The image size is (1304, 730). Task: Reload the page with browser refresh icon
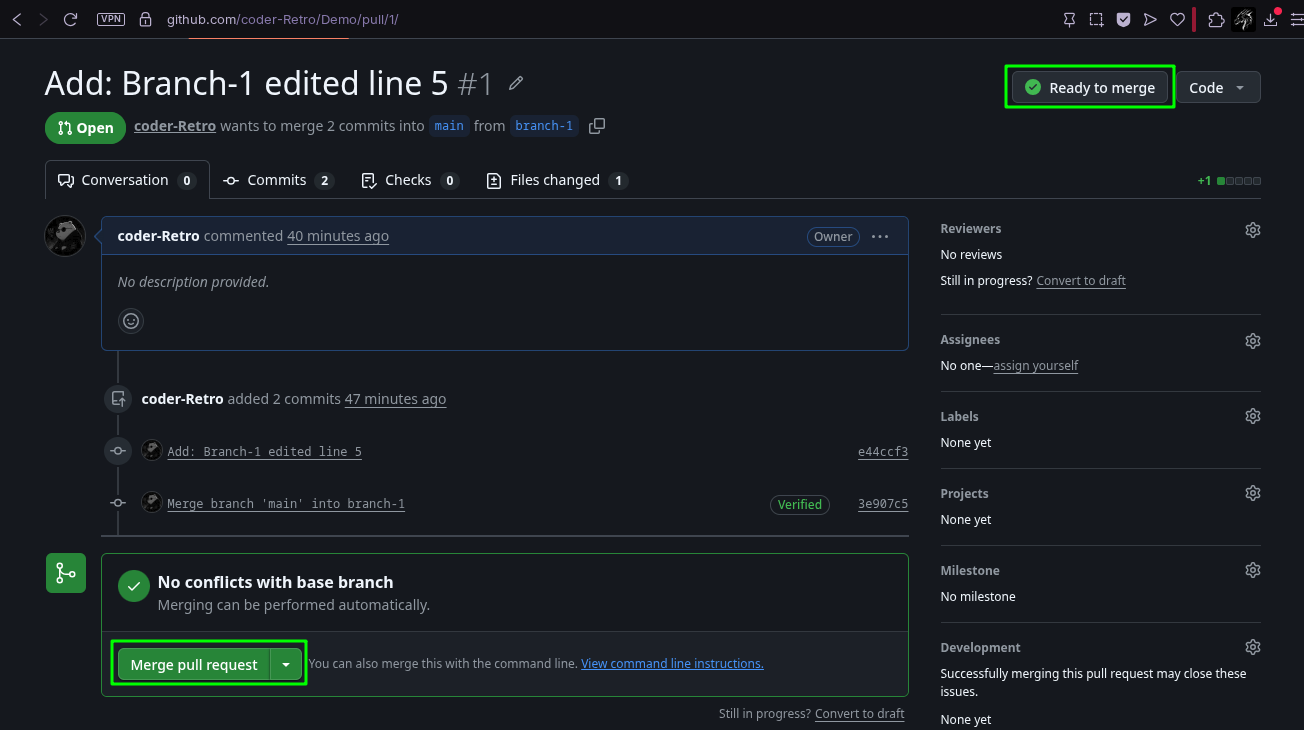(x=70, y=19)
